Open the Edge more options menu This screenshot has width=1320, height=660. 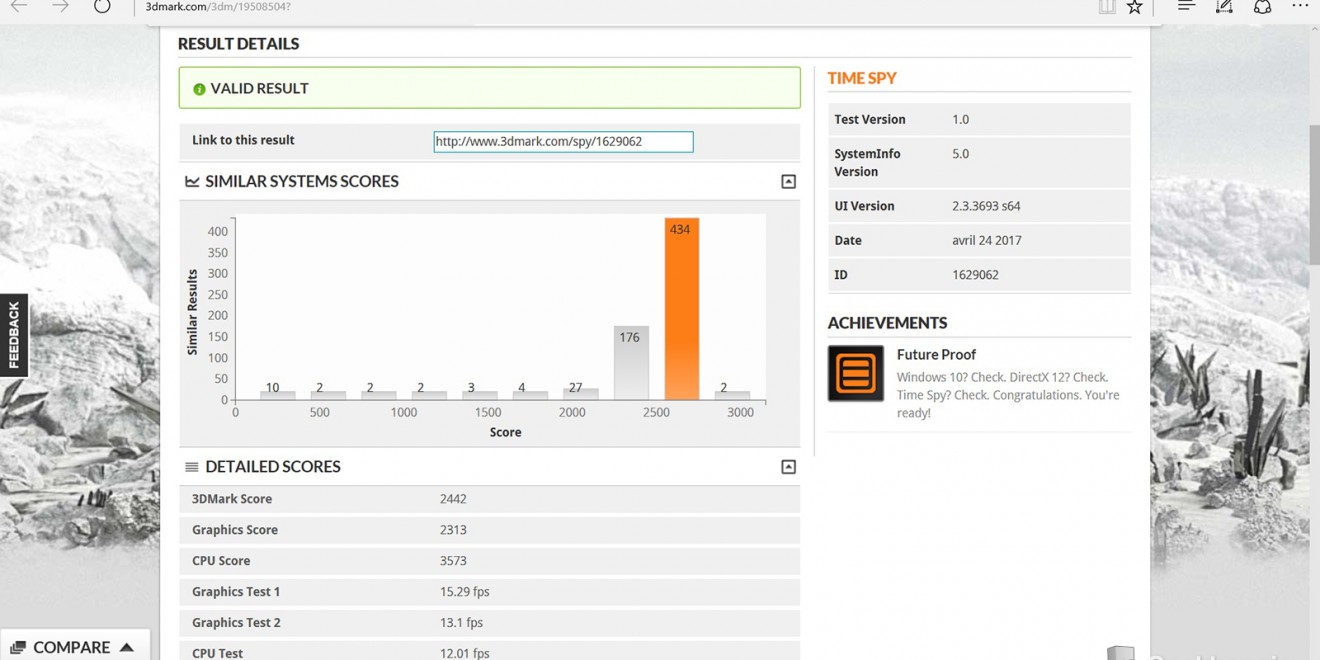(1299, 6)
